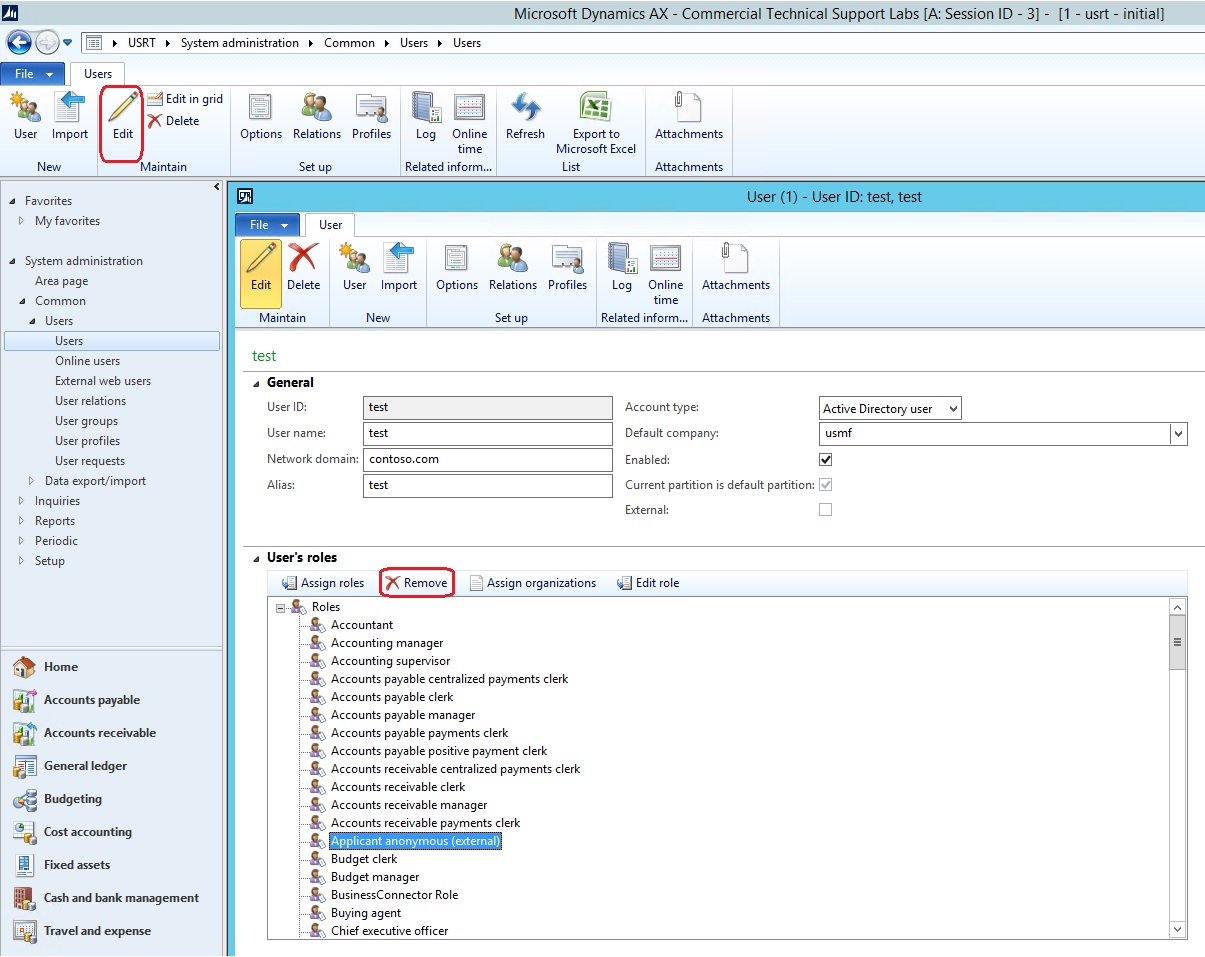The width and height of the screenshot is (1205, 957).
Task: Open Online time in main ribbon
Action: pos(469,108)
